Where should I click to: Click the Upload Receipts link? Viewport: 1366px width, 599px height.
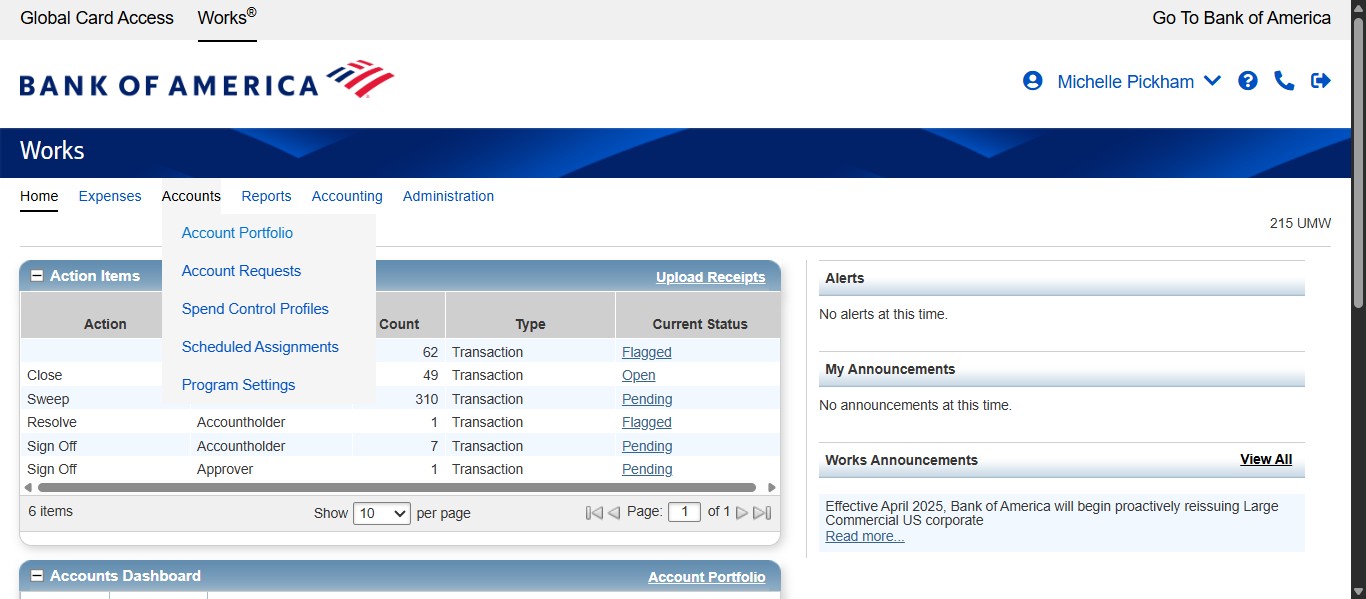click(710, 277)
